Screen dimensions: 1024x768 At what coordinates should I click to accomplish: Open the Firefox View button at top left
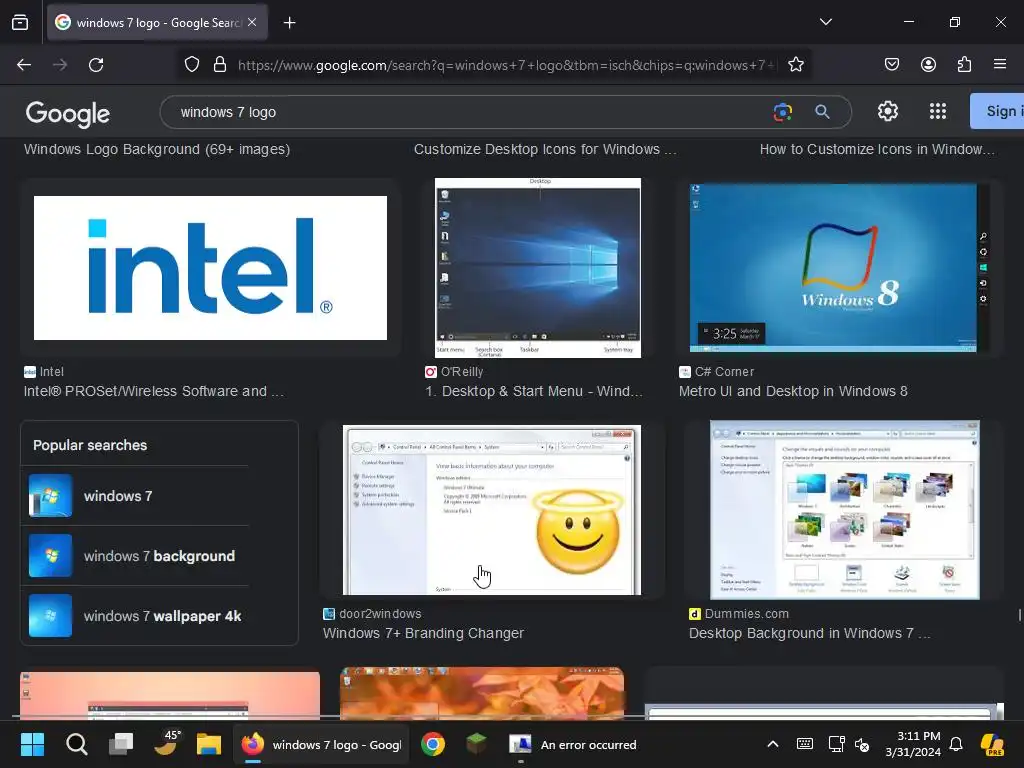click(x=20, y=22)
